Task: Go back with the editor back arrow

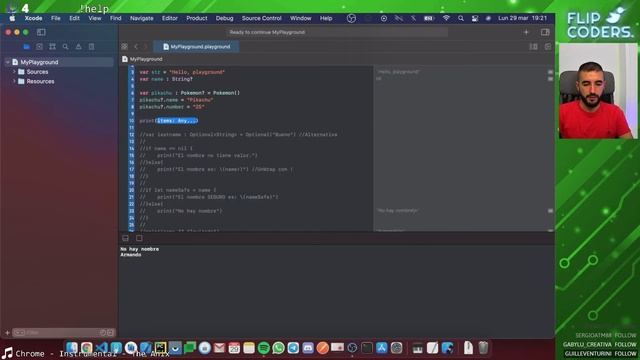Action: coord(136,47)
